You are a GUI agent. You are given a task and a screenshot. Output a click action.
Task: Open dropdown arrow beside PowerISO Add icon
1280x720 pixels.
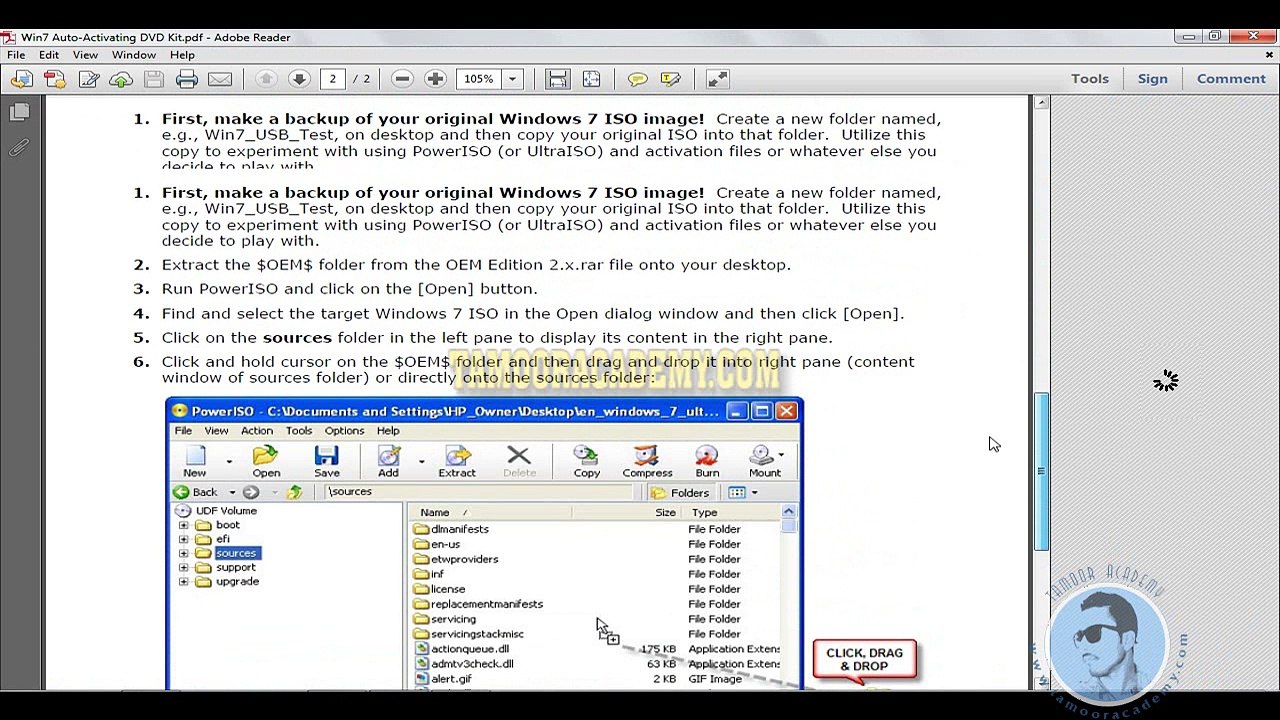pos(421,461)
